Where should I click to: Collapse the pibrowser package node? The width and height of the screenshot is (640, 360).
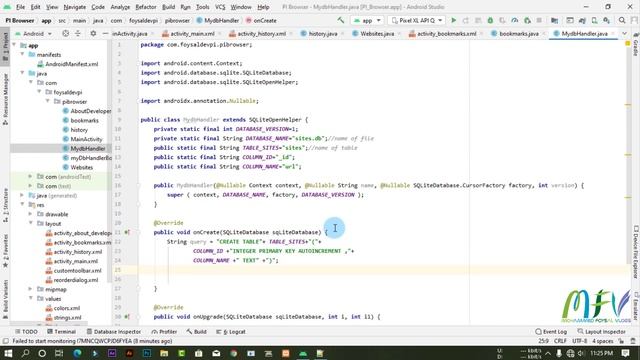(x=48, y=101)
